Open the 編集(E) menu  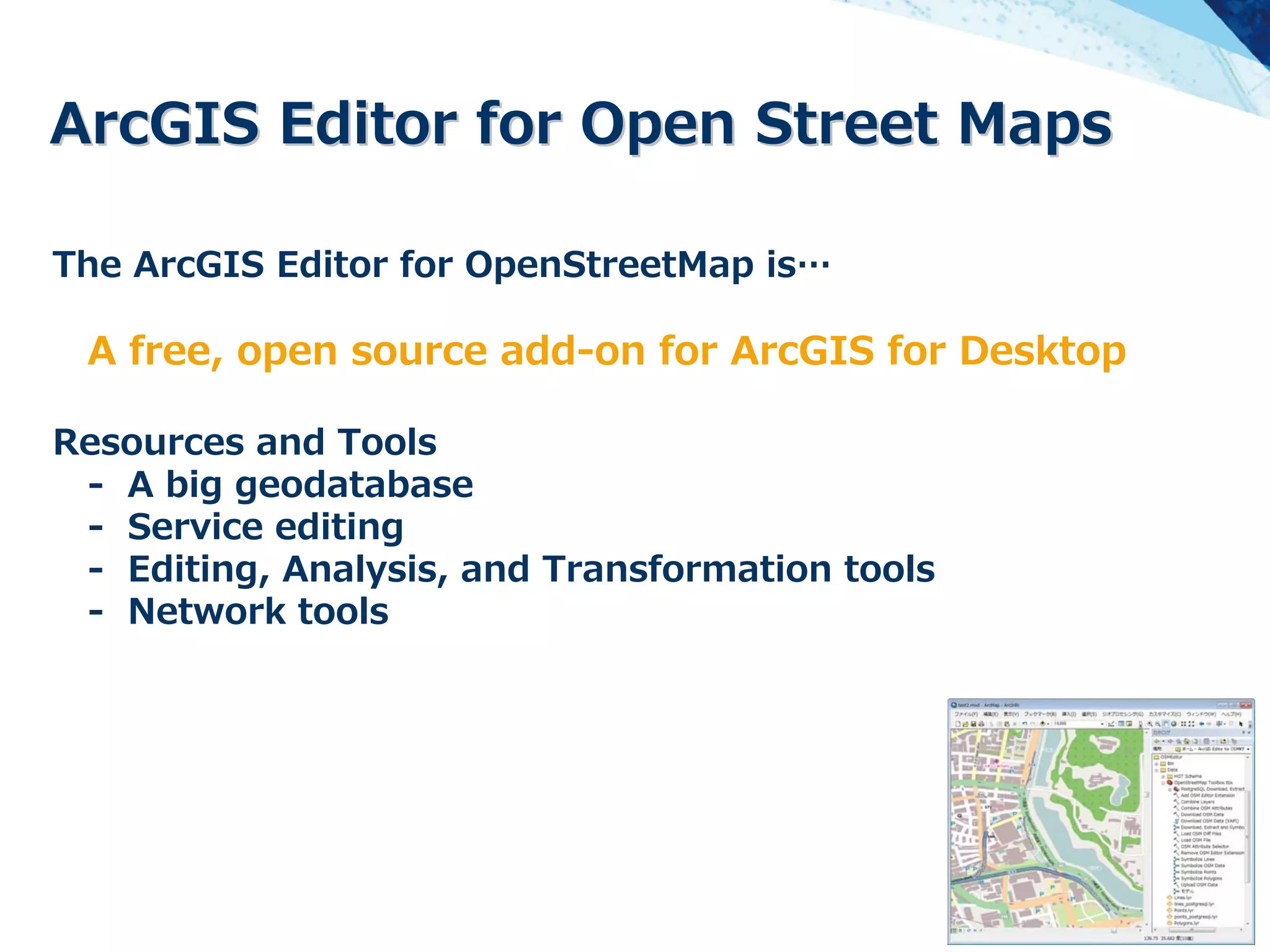[990, 714]
